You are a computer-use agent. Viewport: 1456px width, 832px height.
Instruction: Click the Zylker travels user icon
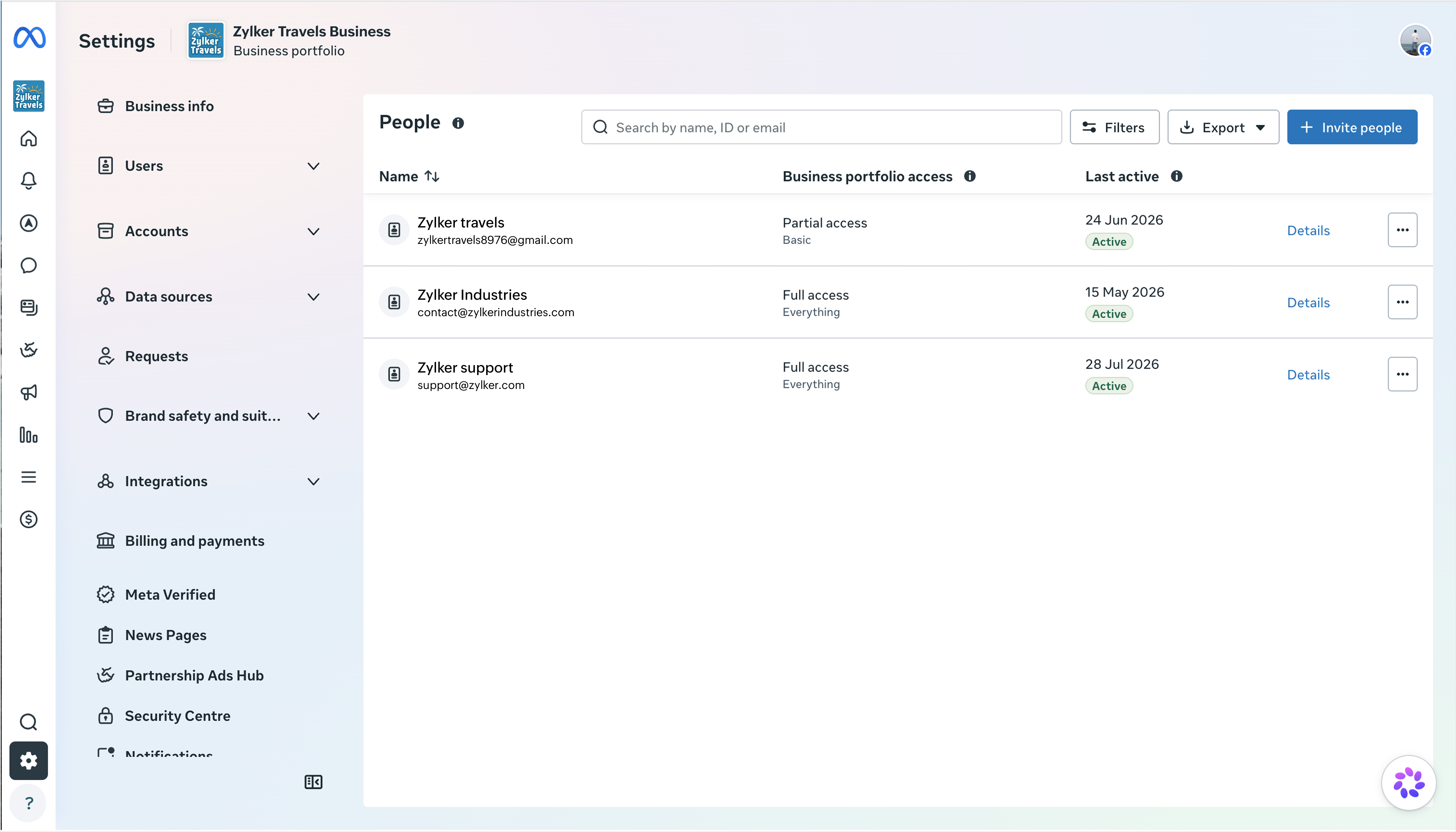(x=394, y=230)
